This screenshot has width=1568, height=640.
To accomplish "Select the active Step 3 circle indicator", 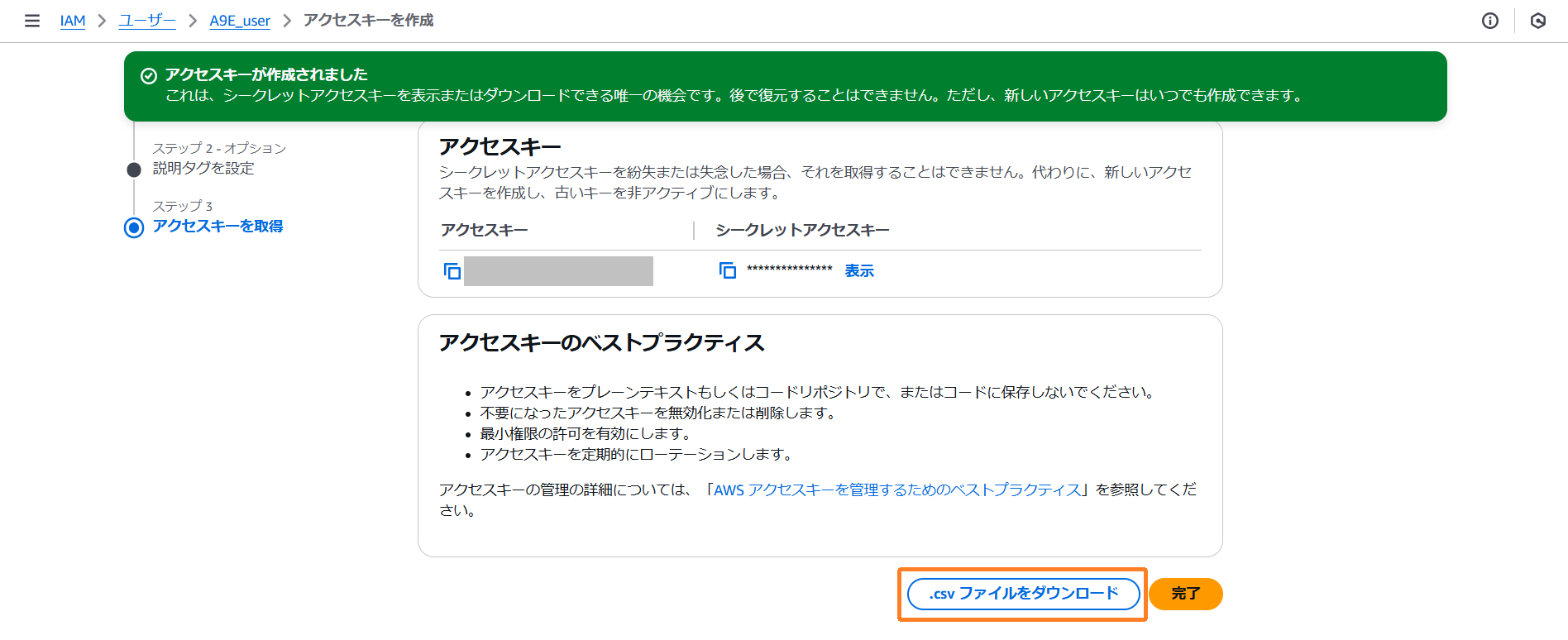I will tap(134, 227).
